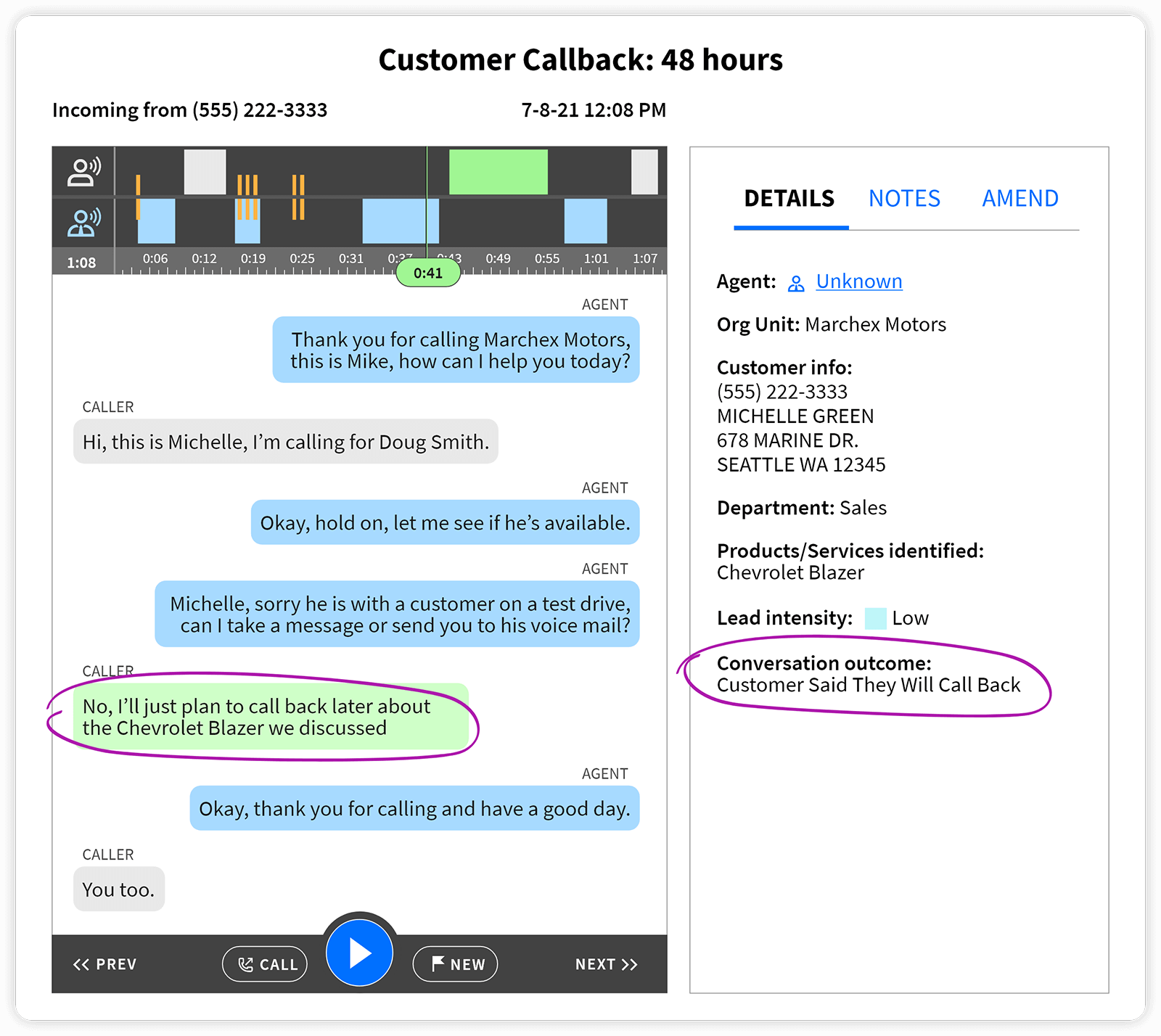Click the person icon beside Agent
The image size is (1161, 1036).
(796, 283)
